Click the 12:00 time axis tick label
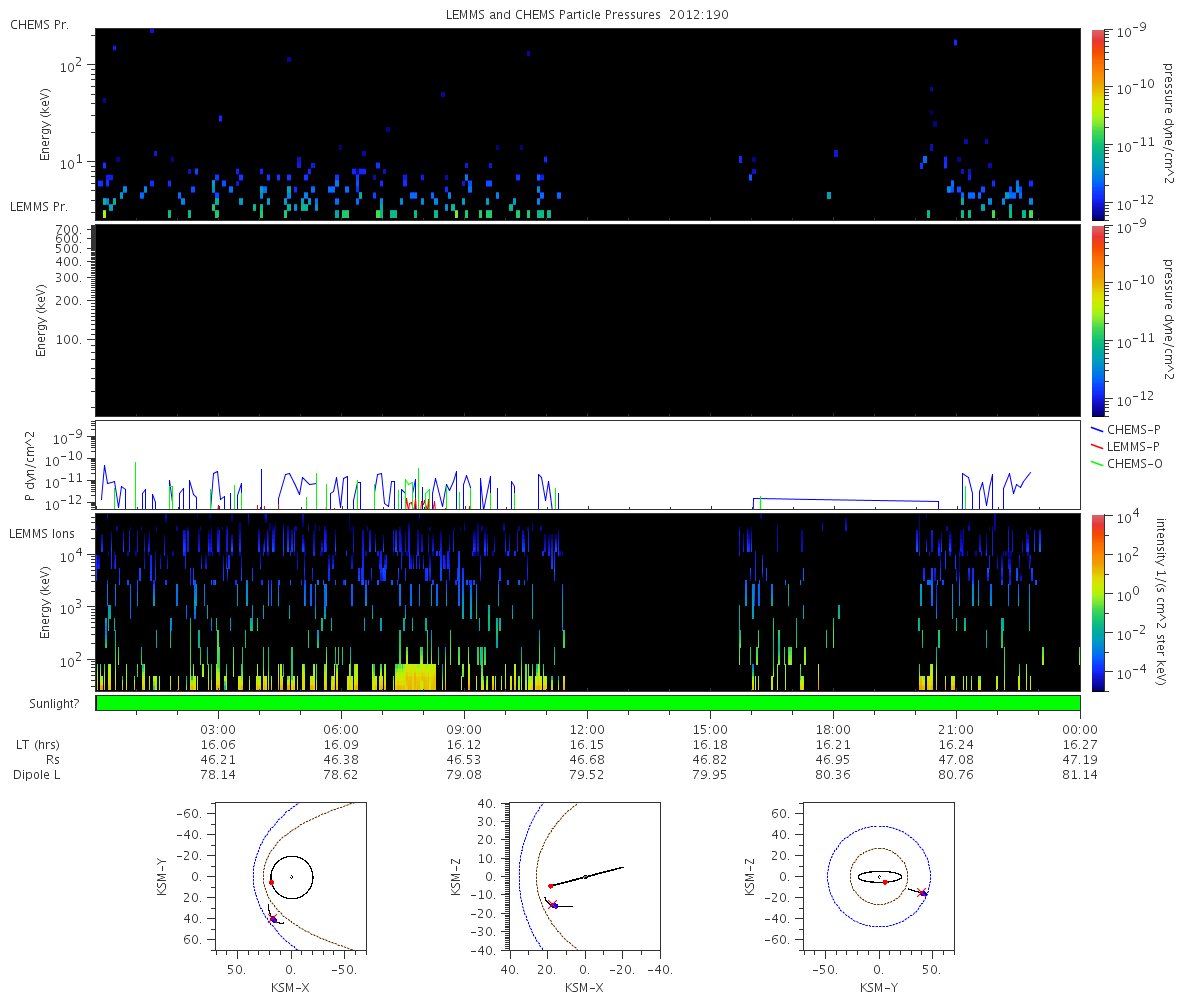 [x=587, y=729]
